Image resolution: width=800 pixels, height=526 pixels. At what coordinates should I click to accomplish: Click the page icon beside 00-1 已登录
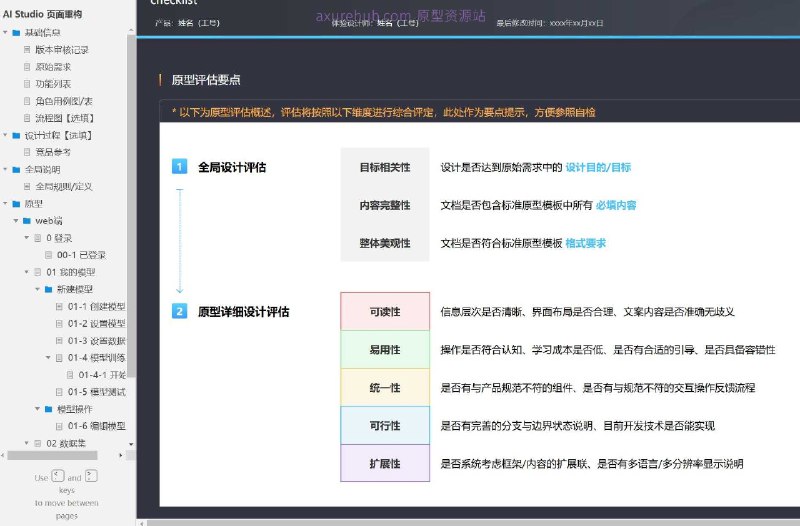pos(48,255)
